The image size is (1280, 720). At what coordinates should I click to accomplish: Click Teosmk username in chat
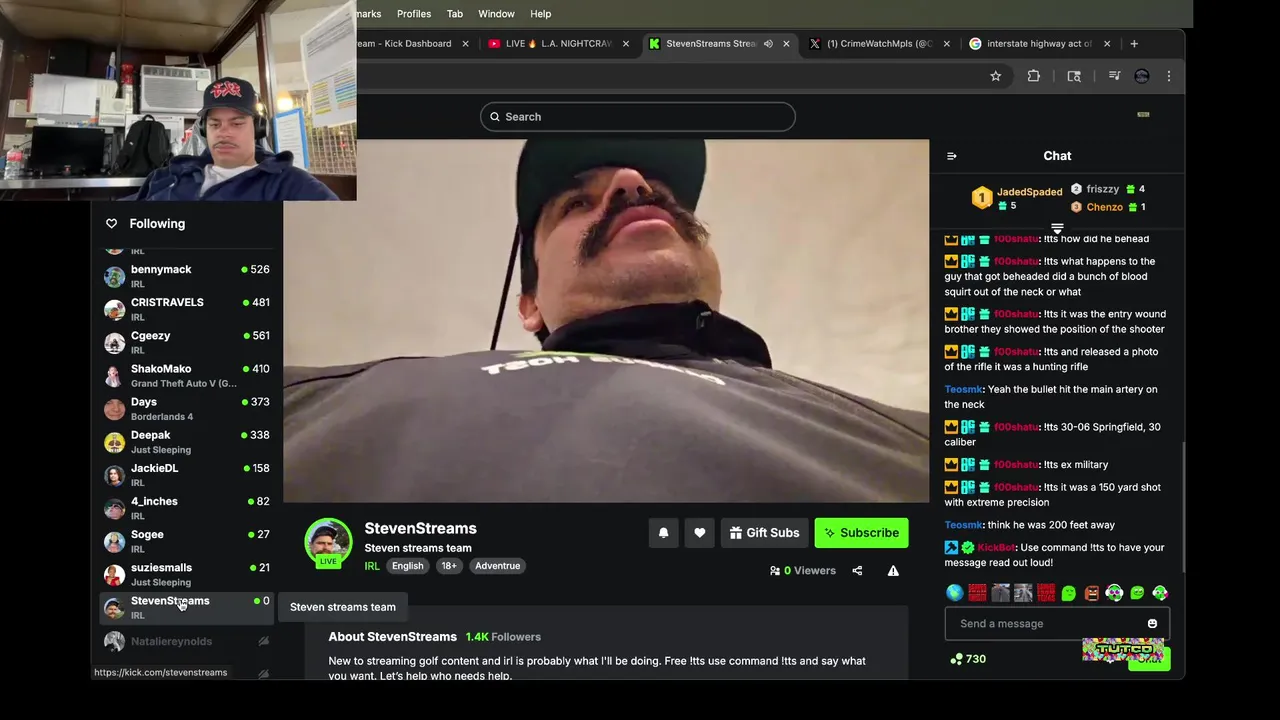(963, 389)
